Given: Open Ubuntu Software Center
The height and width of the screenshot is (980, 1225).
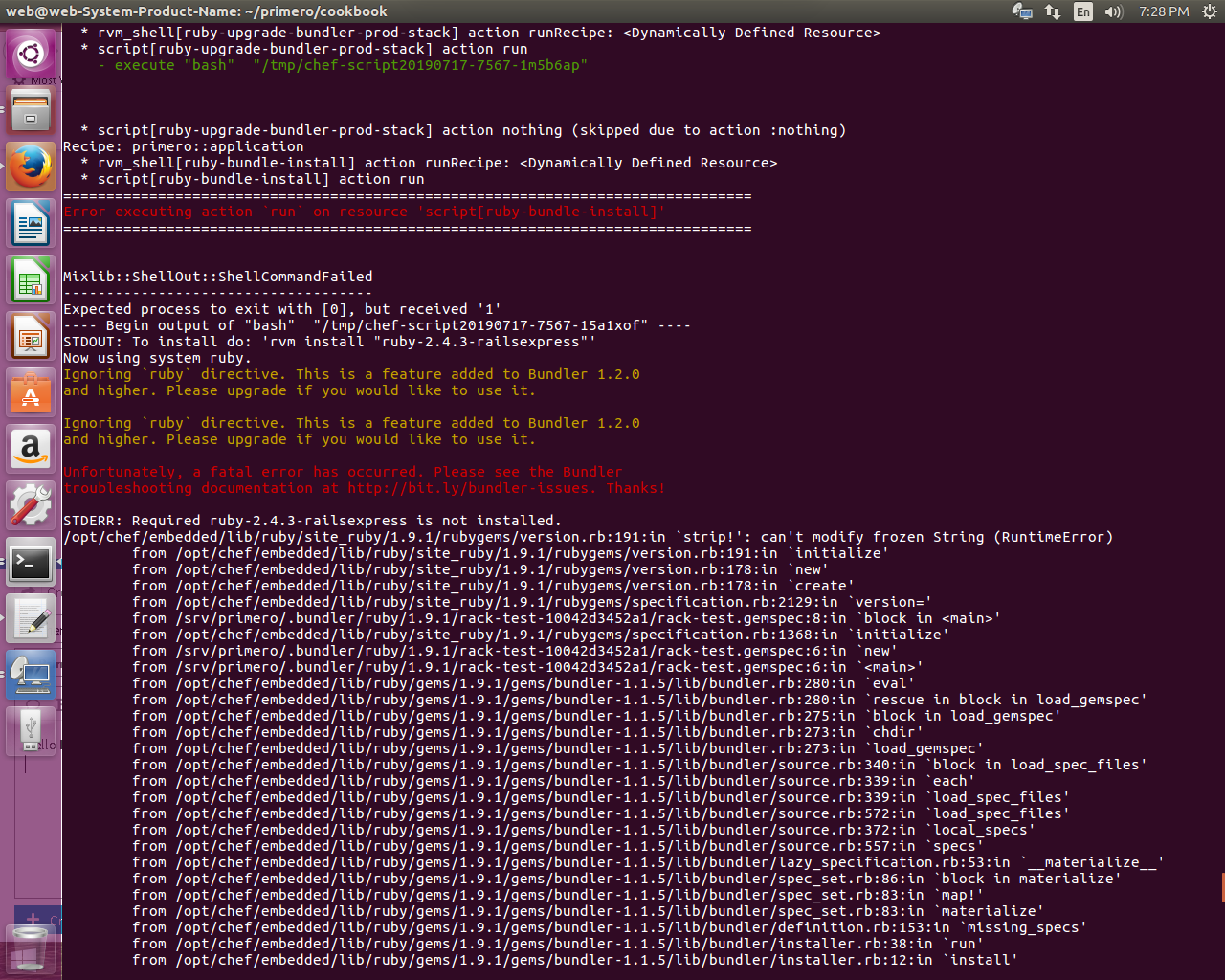Looking at the screenshot, I should coord(31,393).
